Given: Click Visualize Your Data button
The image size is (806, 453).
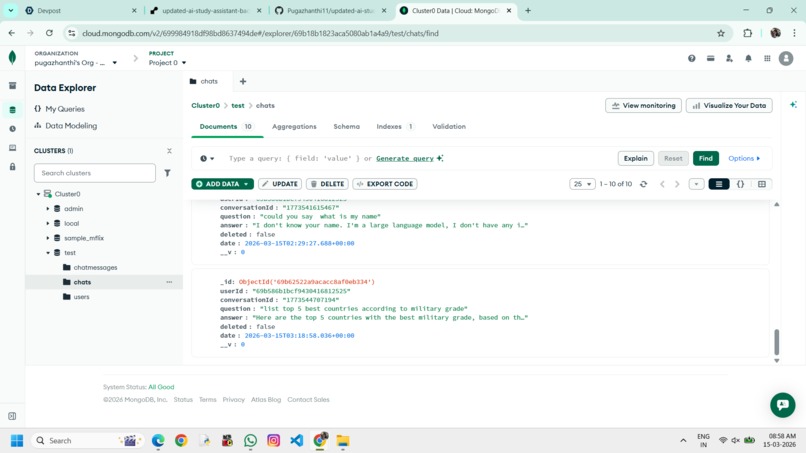Looking at the screenshot, I should pyautogui.click(x=729, y=105).
